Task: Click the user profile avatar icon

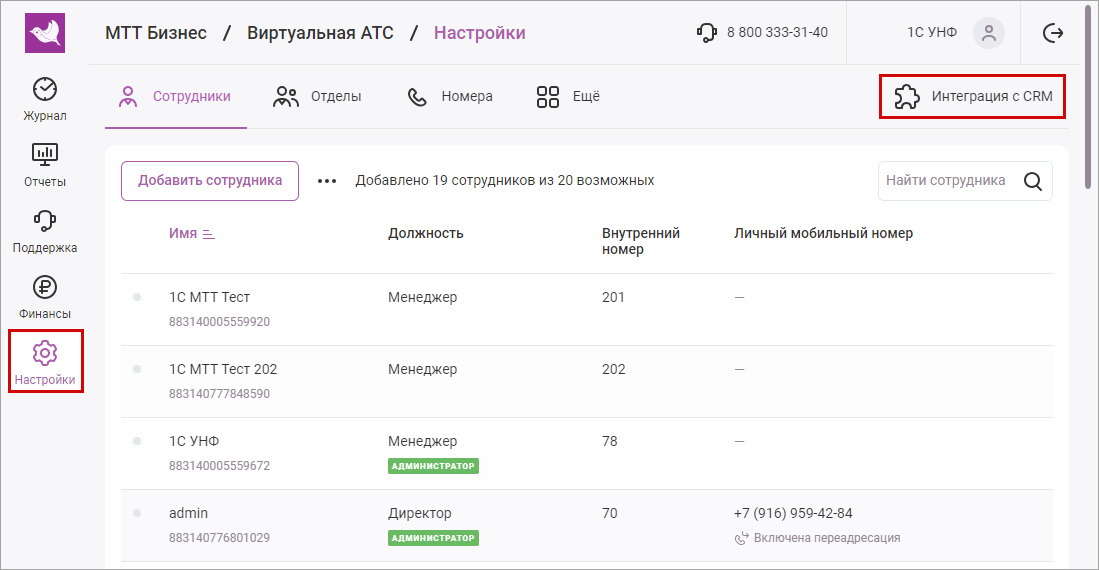Action: tap(989, 33)
